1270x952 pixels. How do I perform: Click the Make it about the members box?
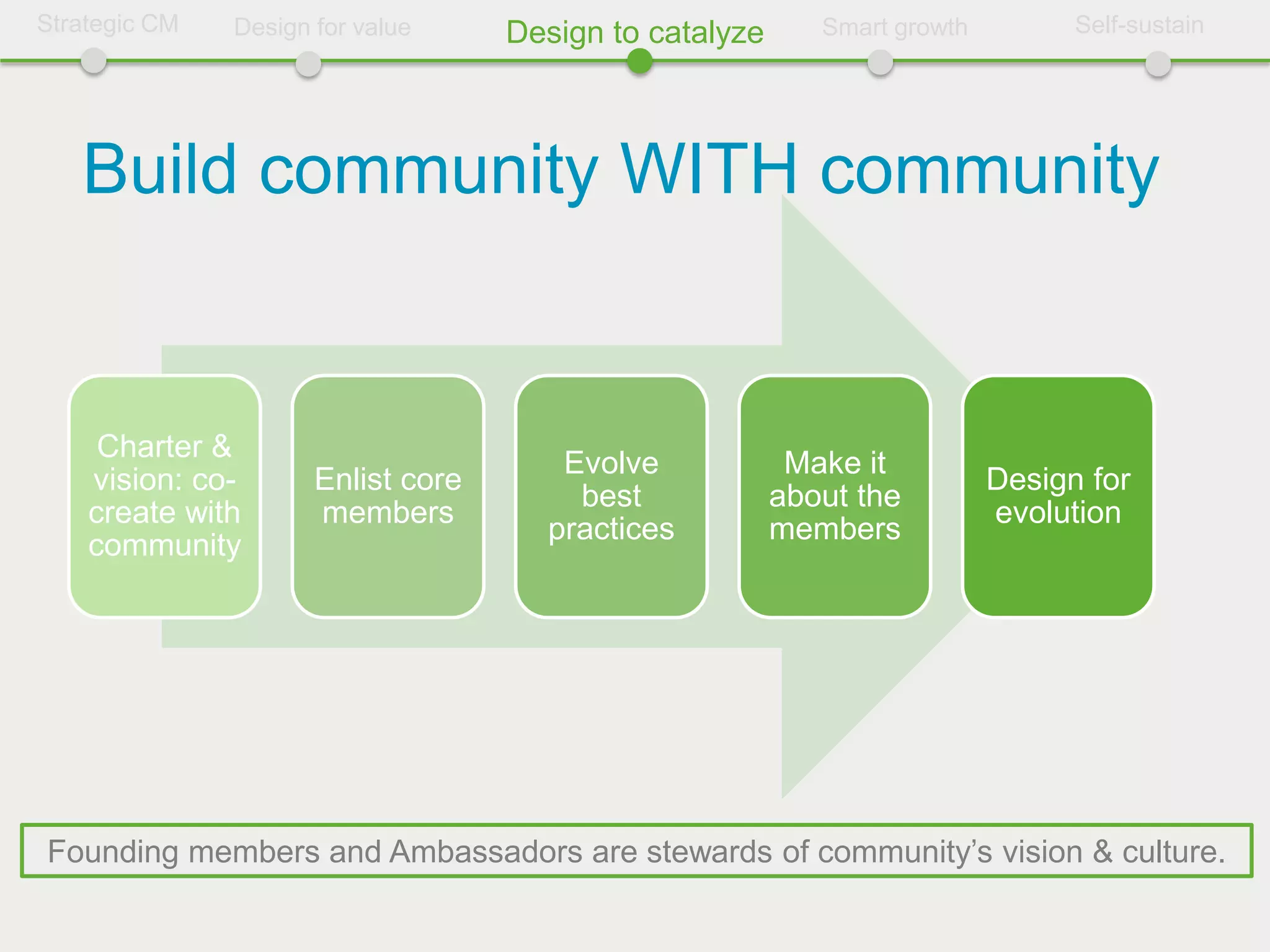(x=835, y=496)
